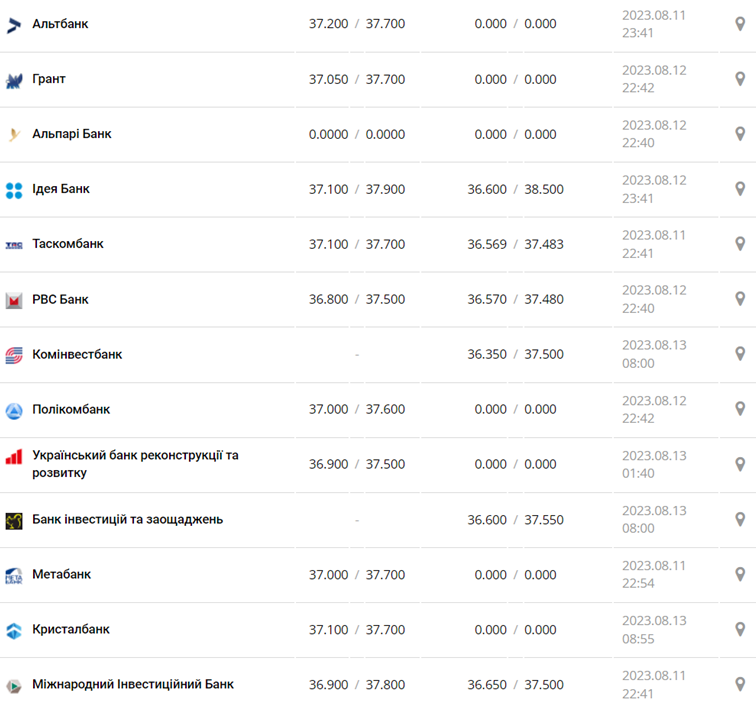Open map pin for Альтбанк row
Viewport: 756px width, 706px height.
(x=740, y=24)
